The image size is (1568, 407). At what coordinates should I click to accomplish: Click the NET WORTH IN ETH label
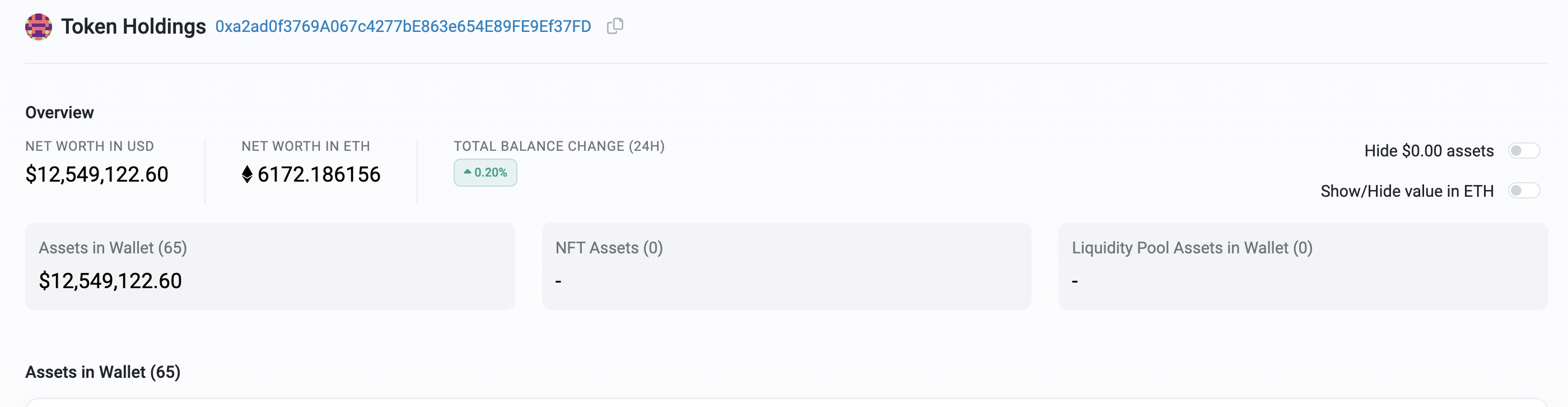click(x=306, y=146)
